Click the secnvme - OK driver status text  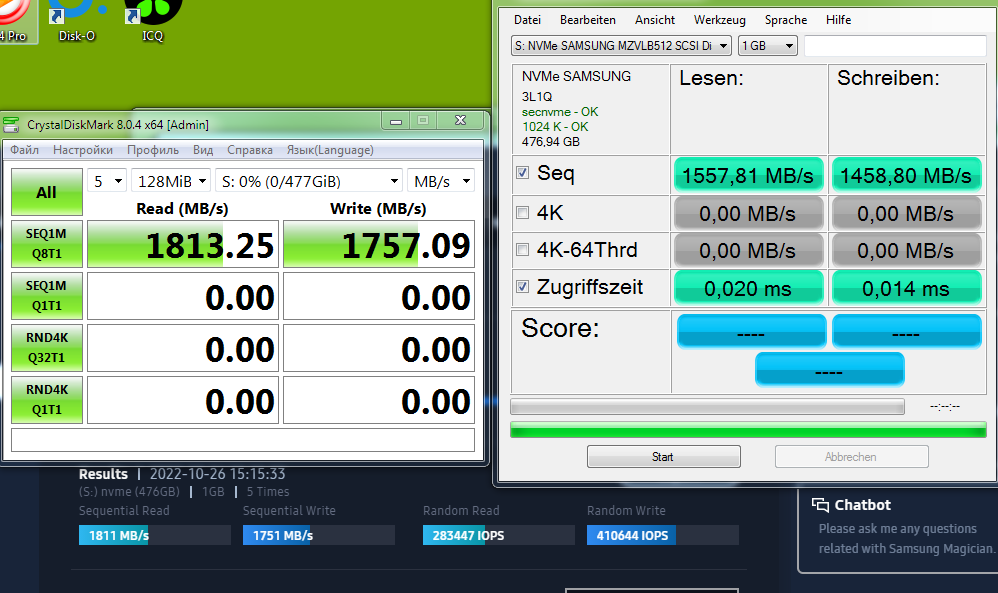560,112
